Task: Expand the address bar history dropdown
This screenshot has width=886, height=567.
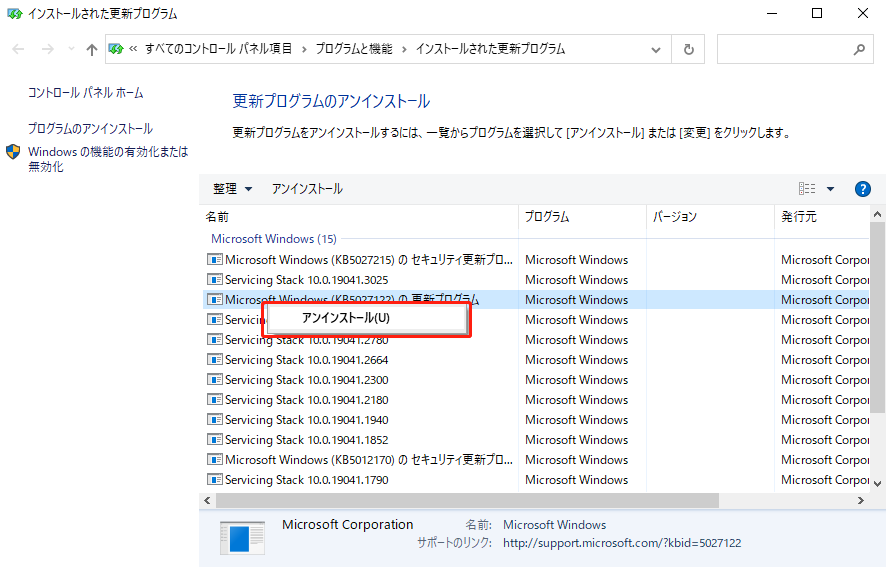Action: pos(655,50)
